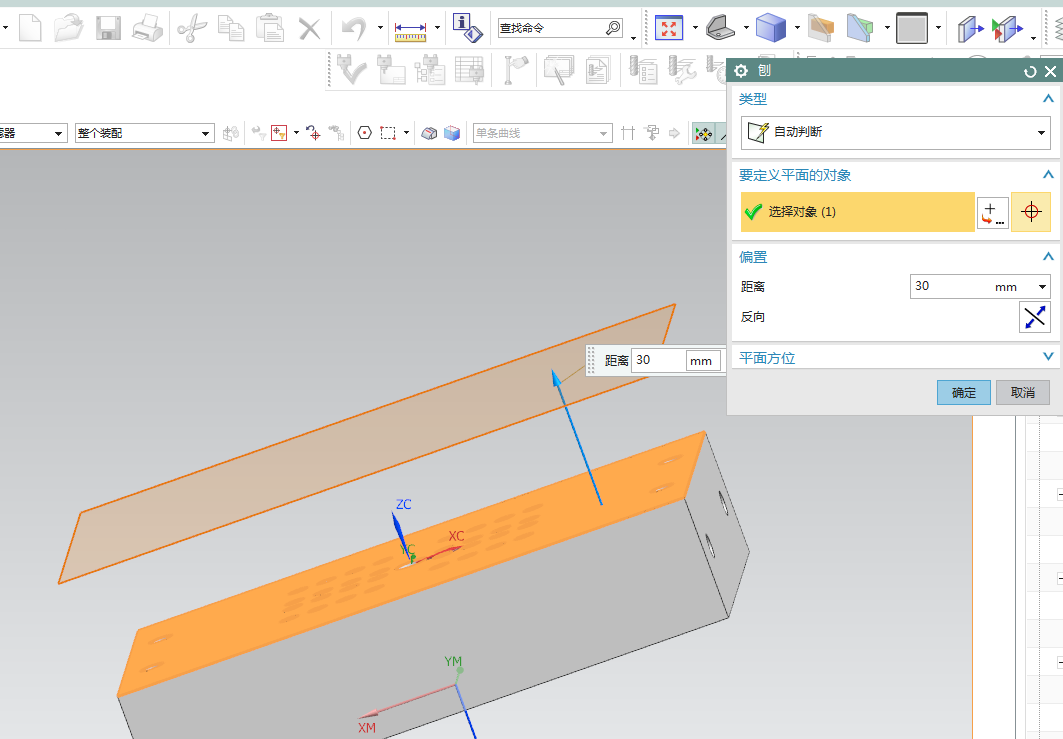Viewport: 1063px width, 739px height.
Task: Click the orange section-cut view icon
Action: [x=820, y=28]
